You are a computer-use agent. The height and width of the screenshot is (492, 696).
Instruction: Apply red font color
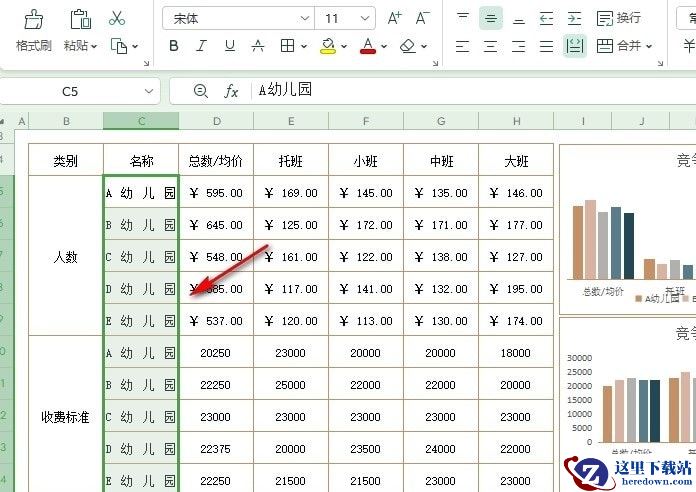[x=368, y=46]
